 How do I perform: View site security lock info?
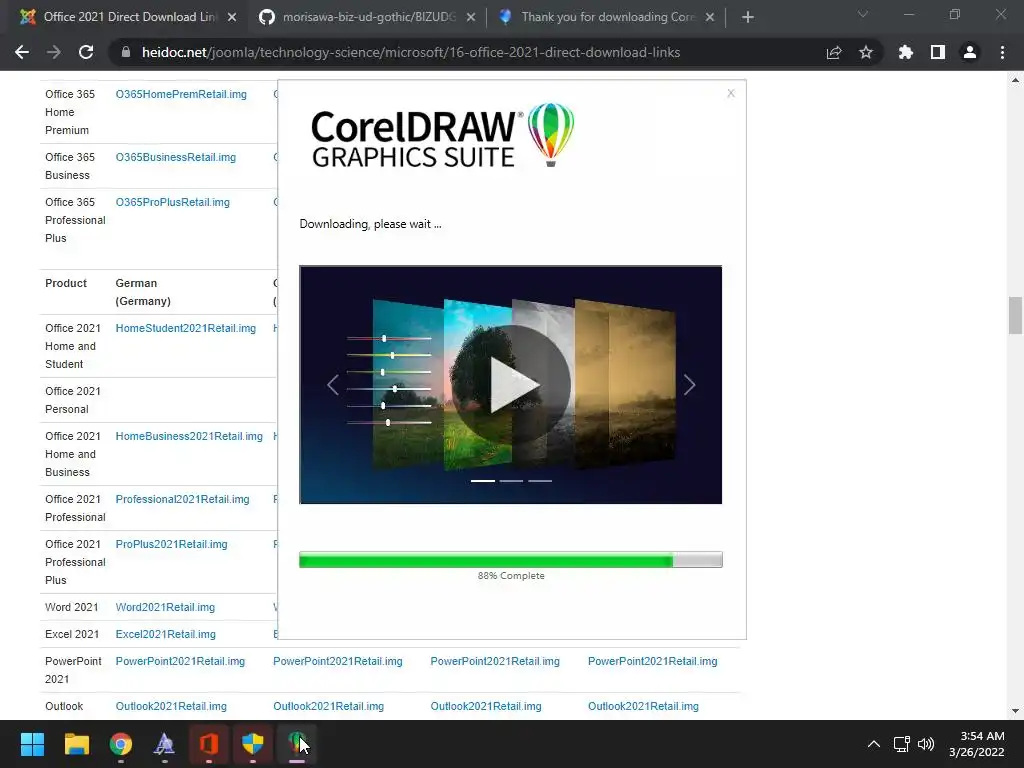[126, 52]
